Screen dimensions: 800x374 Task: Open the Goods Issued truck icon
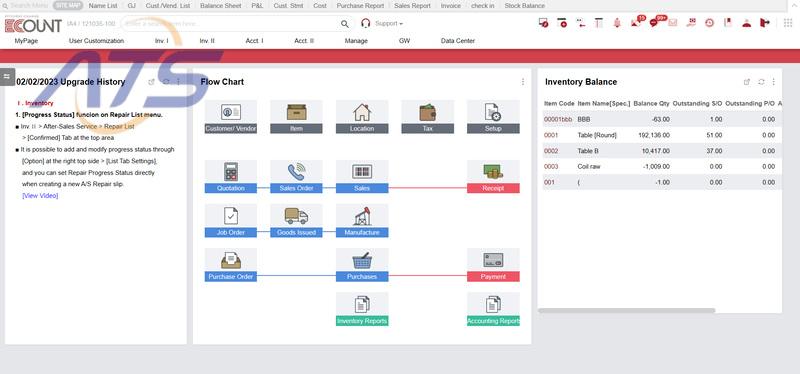pyautogui.click(x=296, y=216)
